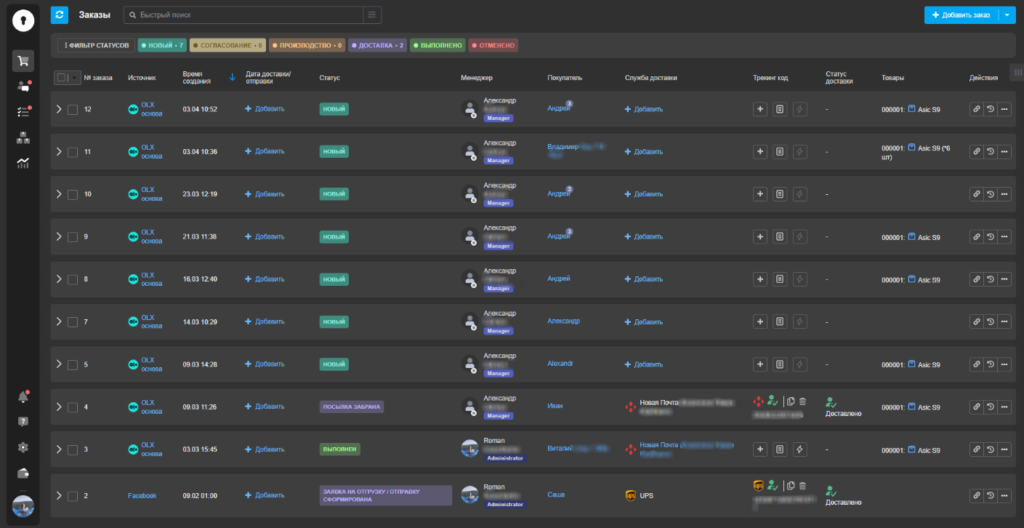
Task: Expand the row for order 2
Action: (58, 496)
